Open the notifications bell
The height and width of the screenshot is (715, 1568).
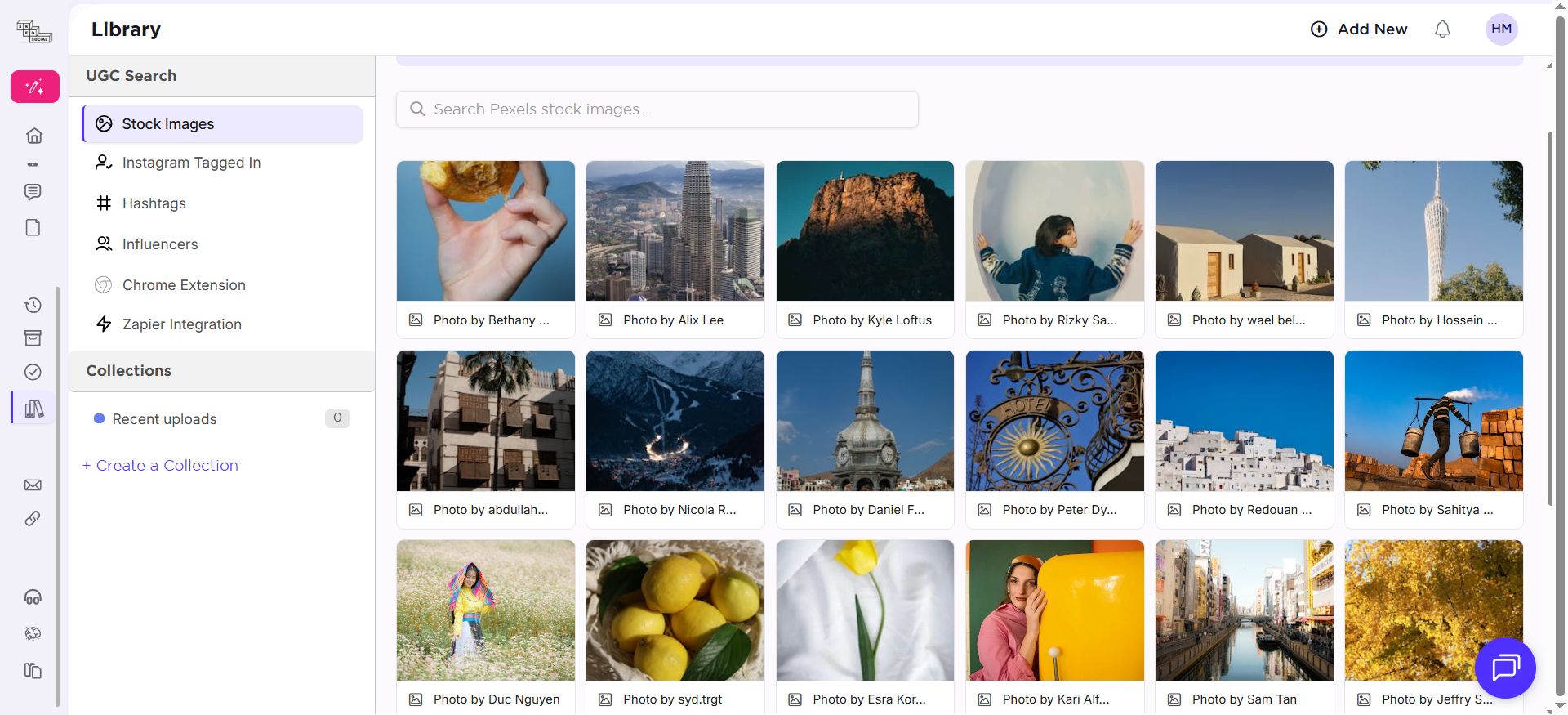coord(1443,29)
